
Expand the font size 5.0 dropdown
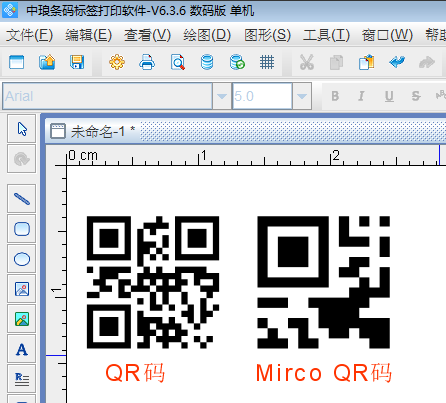(302, 96)
